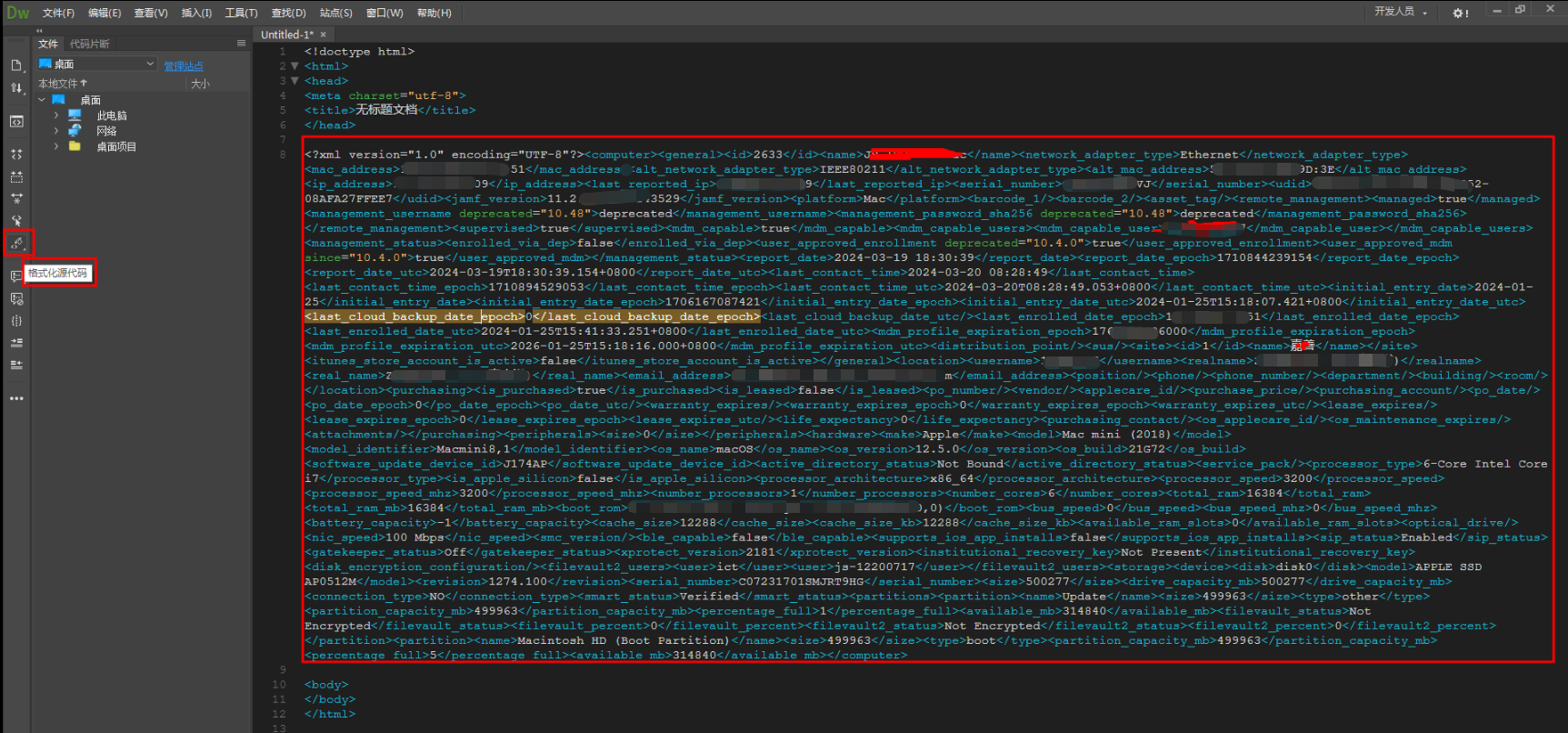1568x733 pixels.
Task: Switch to the 代码片断 panel tab
Action: coord(89,44)
